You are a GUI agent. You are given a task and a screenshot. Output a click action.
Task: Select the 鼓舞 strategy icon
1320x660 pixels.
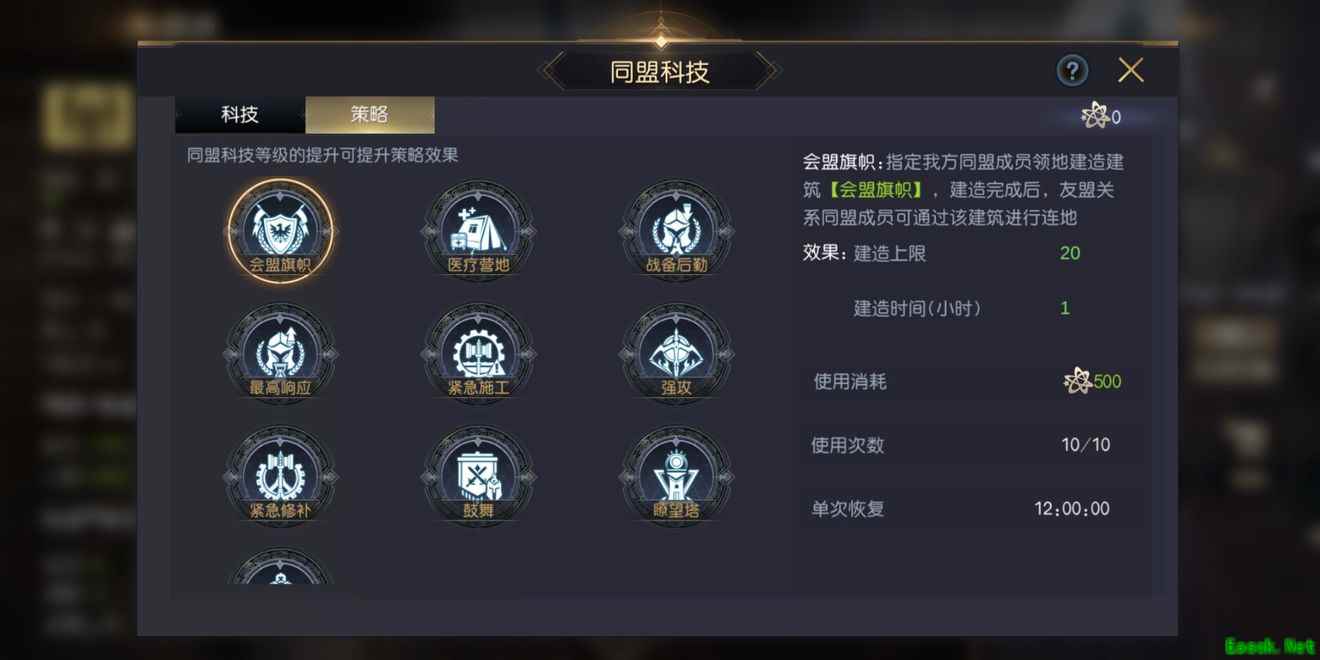478,477
